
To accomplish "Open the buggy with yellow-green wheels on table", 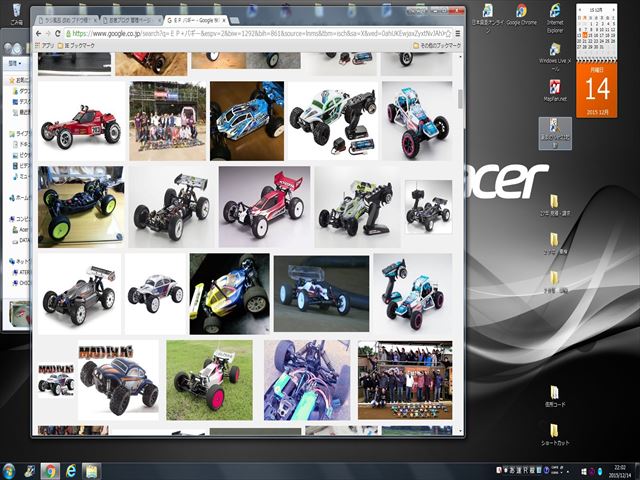I will pyautogui.click(x=81, y=207).
